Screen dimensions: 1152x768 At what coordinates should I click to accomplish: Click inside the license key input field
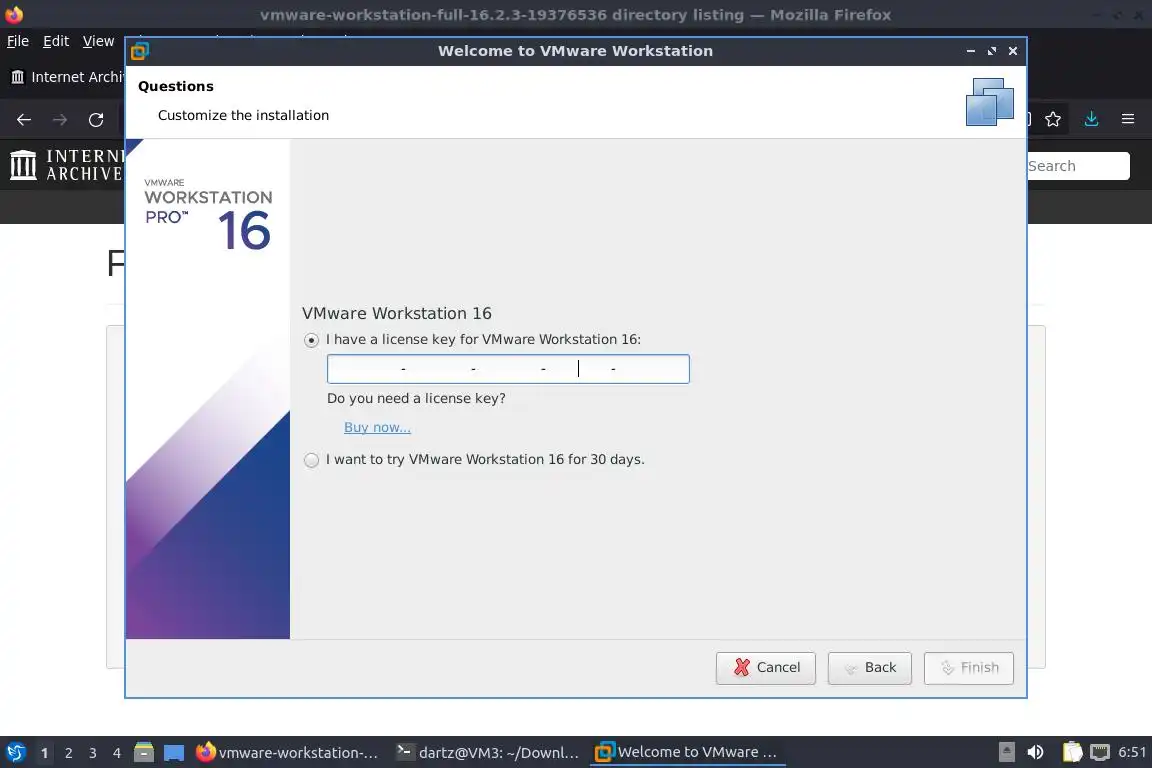coord(508,369)
